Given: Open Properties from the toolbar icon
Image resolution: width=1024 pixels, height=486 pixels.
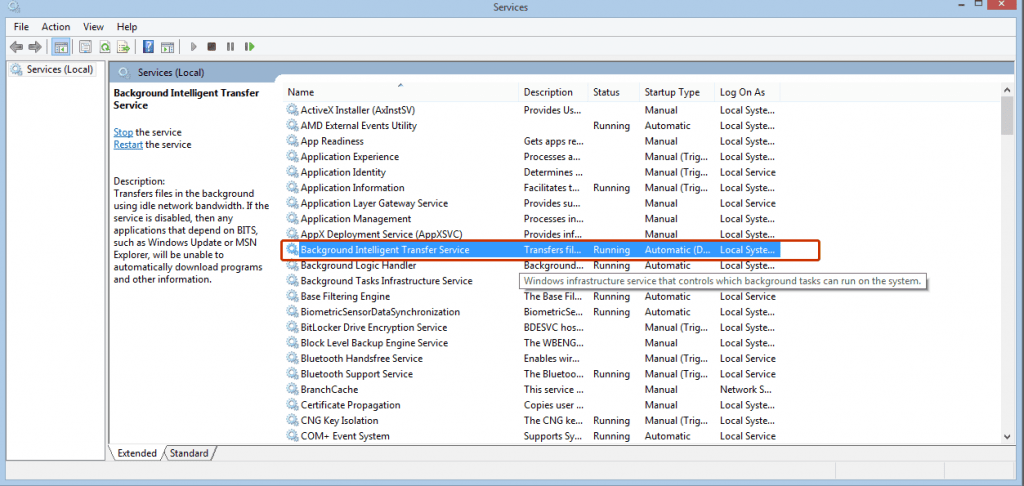Looking at the screenshot, I should (86, 47).
